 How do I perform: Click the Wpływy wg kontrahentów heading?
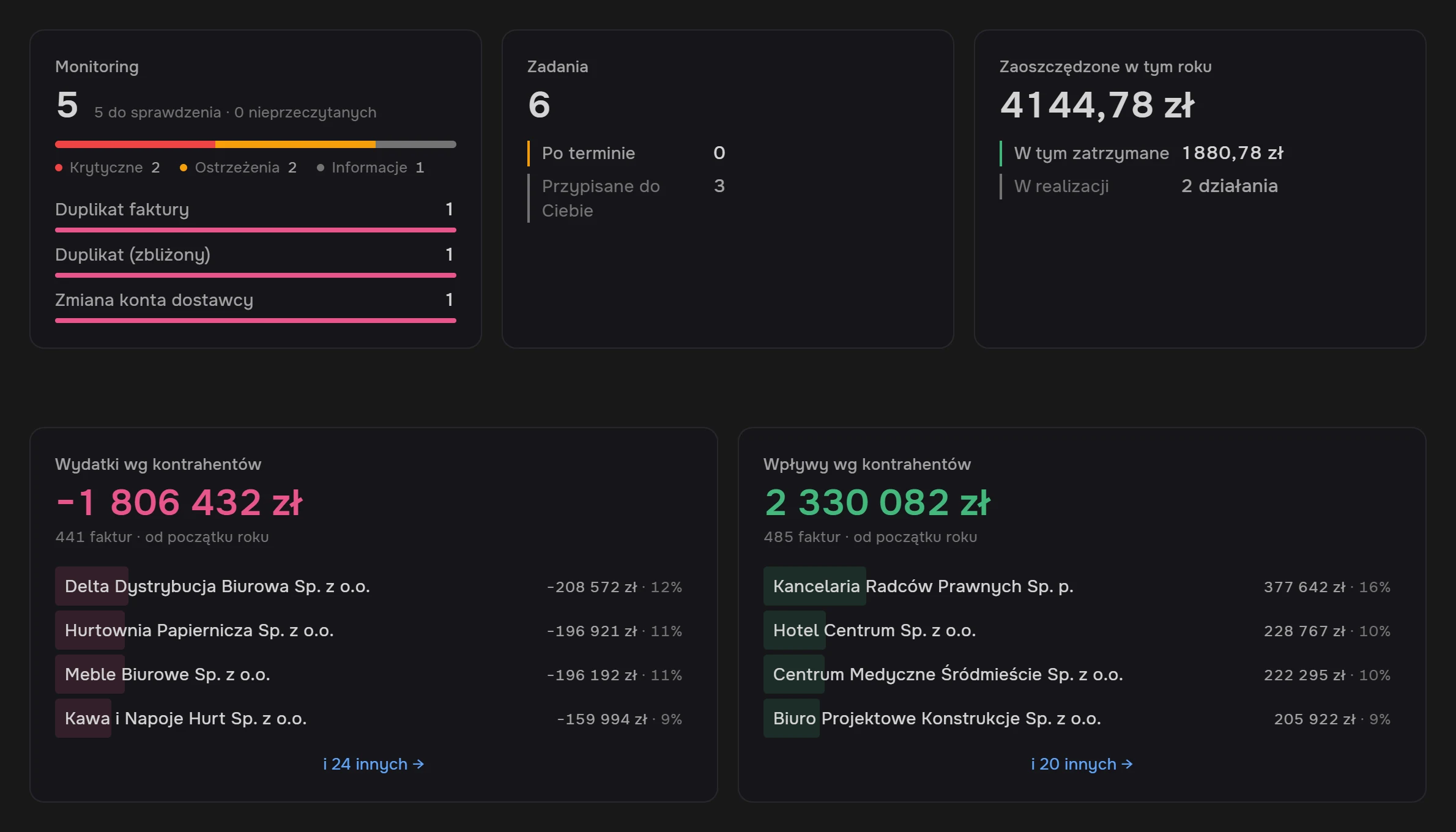coord(867,464)
